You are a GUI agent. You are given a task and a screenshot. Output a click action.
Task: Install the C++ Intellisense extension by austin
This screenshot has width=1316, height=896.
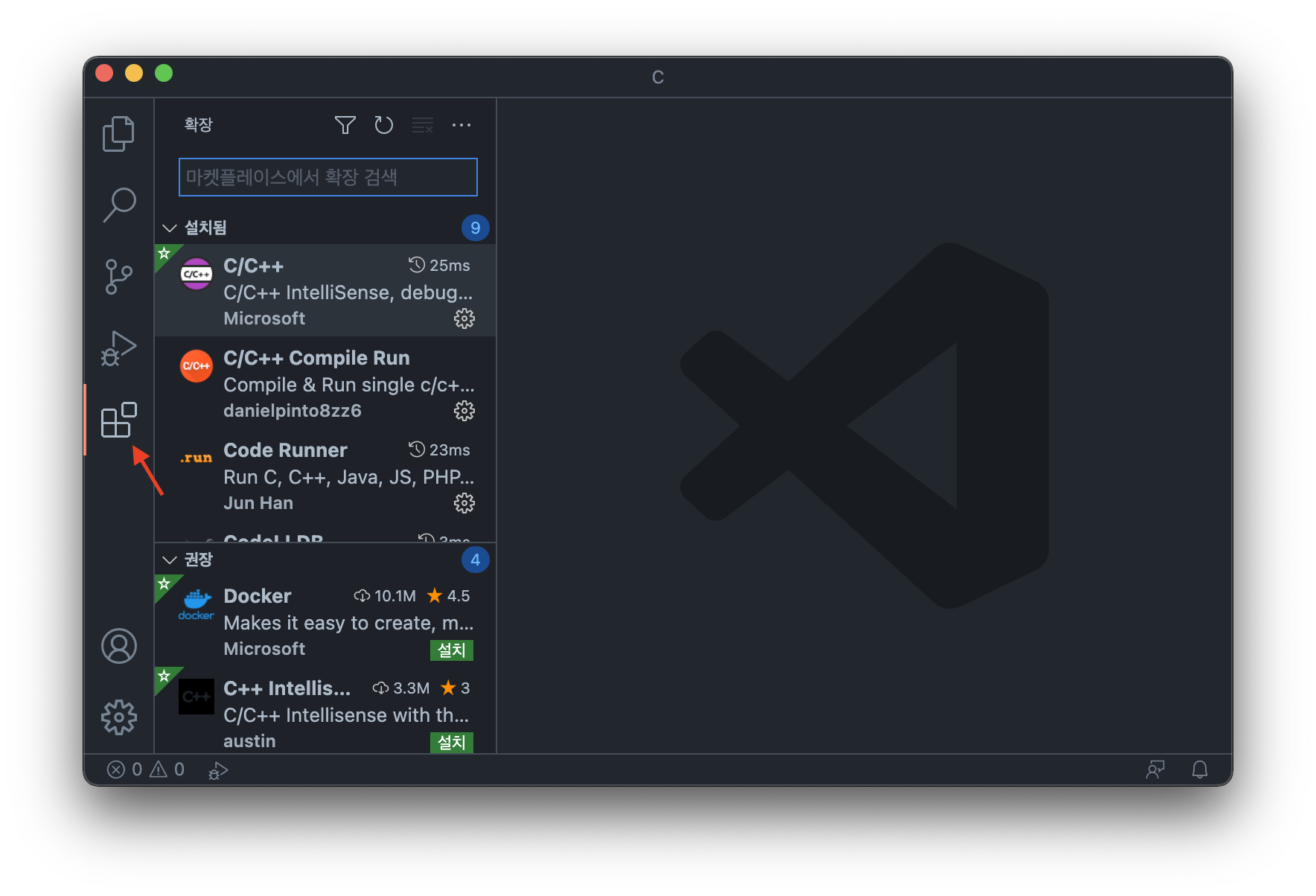(x=452, y=743)
